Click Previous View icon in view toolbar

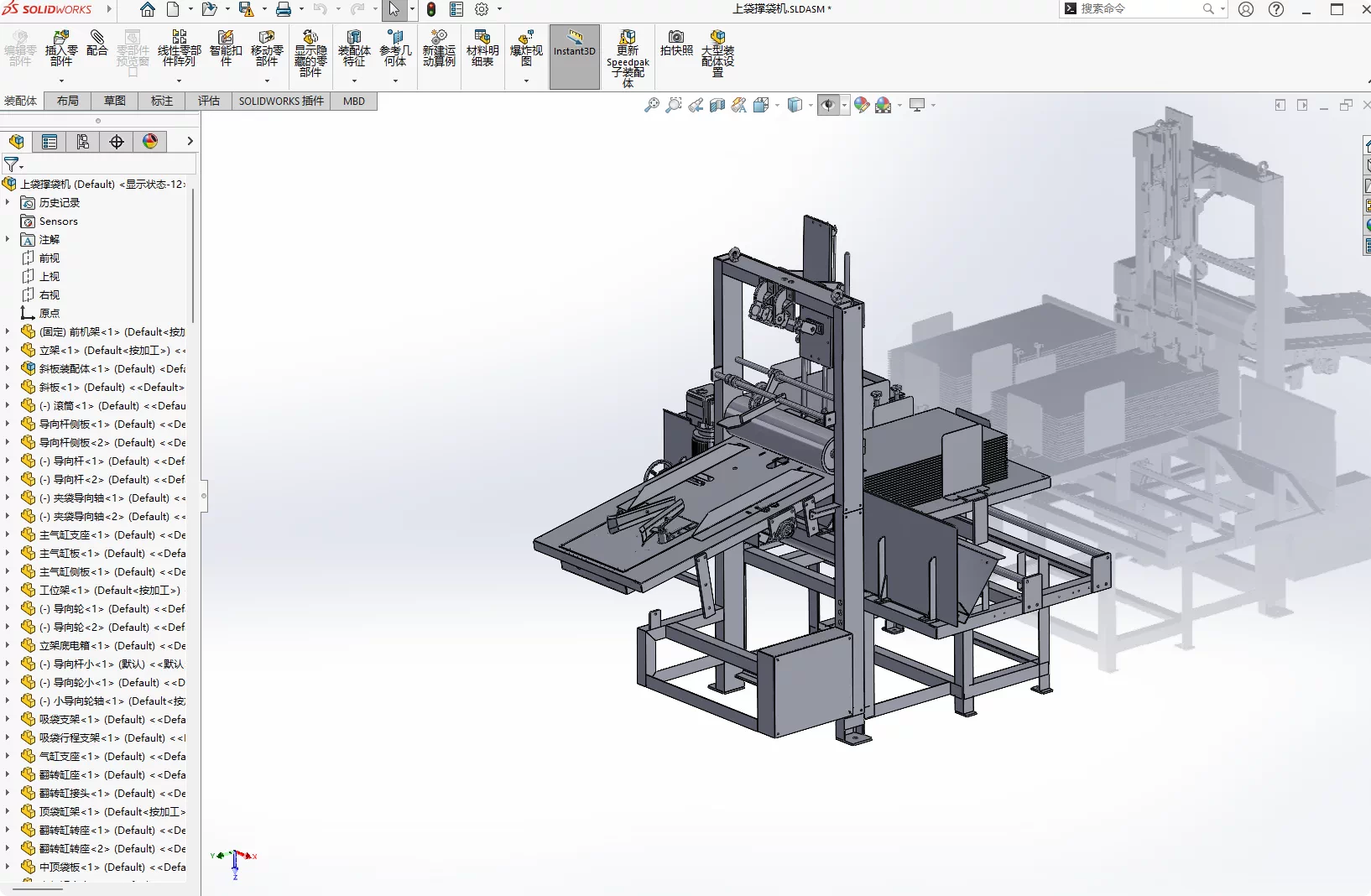696,105
